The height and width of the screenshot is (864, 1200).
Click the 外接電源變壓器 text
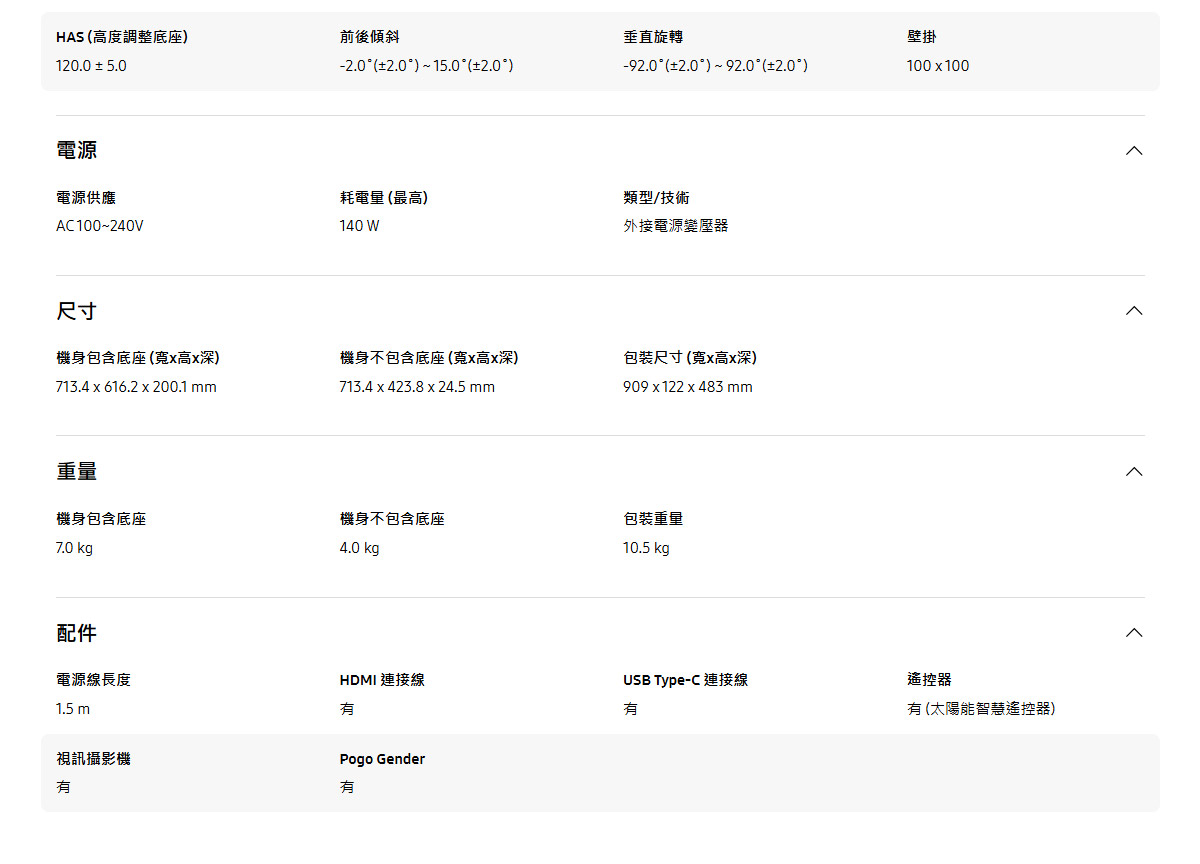click(x=675, y=226)
